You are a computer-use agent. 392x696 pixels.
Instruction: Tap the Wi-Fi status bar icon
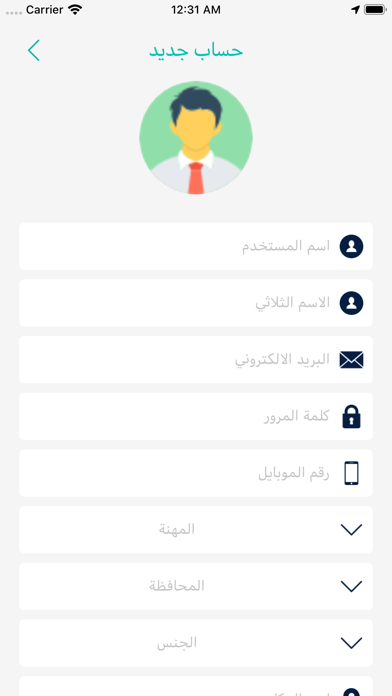pos(75,10)
